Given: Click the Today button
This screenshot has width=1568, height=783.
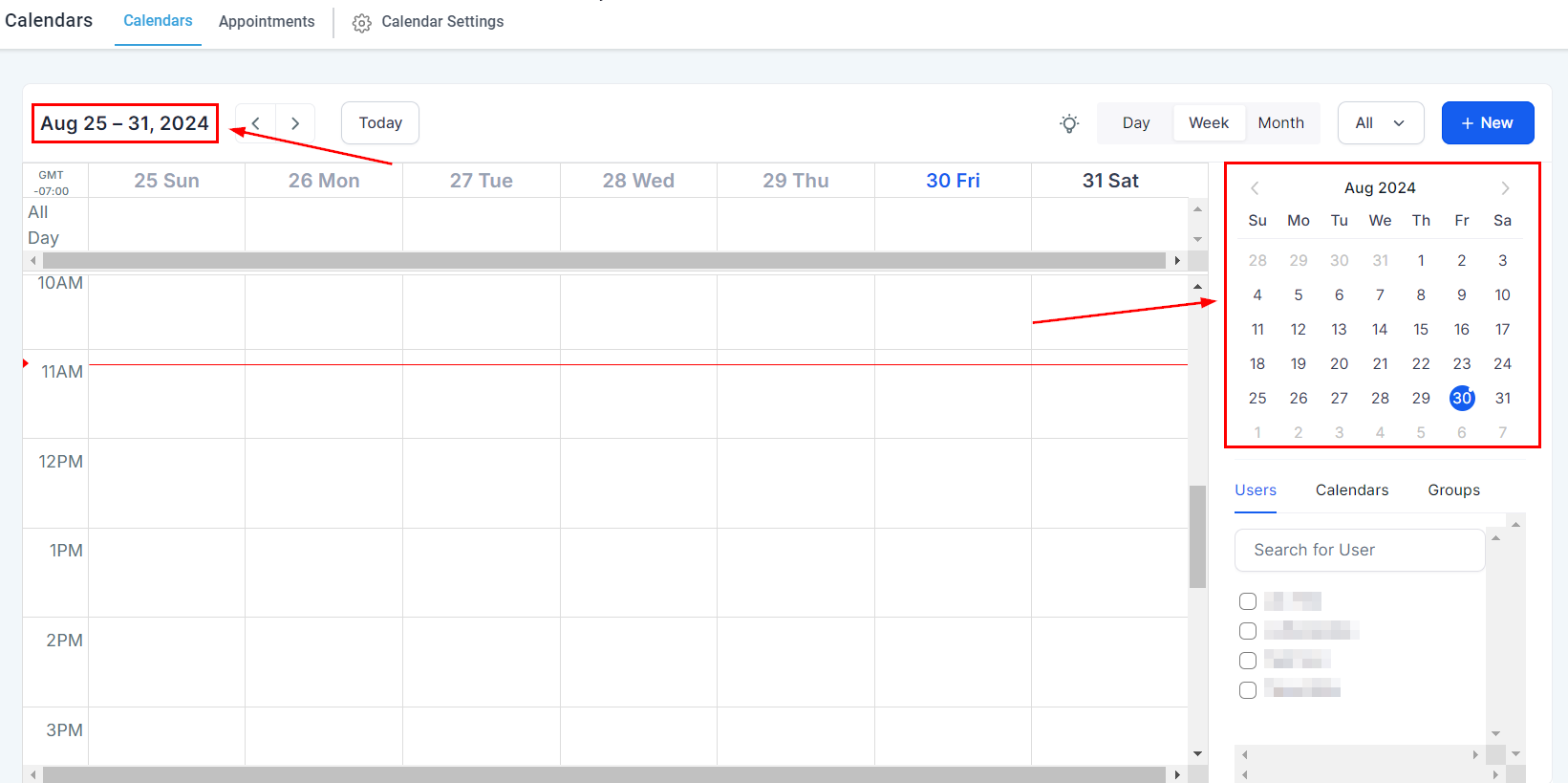Looking at the screenshot, I should pos(380,123).
